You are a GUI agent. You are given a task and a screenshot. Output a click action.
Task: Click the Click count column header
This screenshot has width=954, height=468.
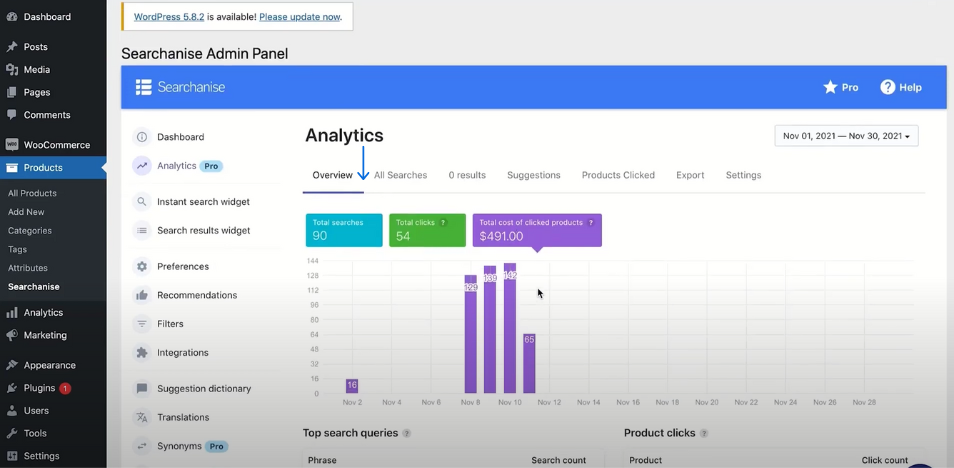pyautogui.click(x=885, y=461)
